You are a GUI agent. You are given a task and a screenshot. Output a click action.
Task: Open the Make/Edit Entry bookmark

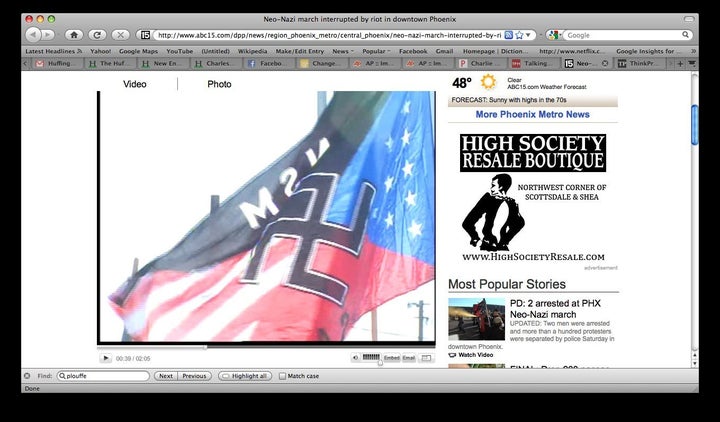pos(299,51)
